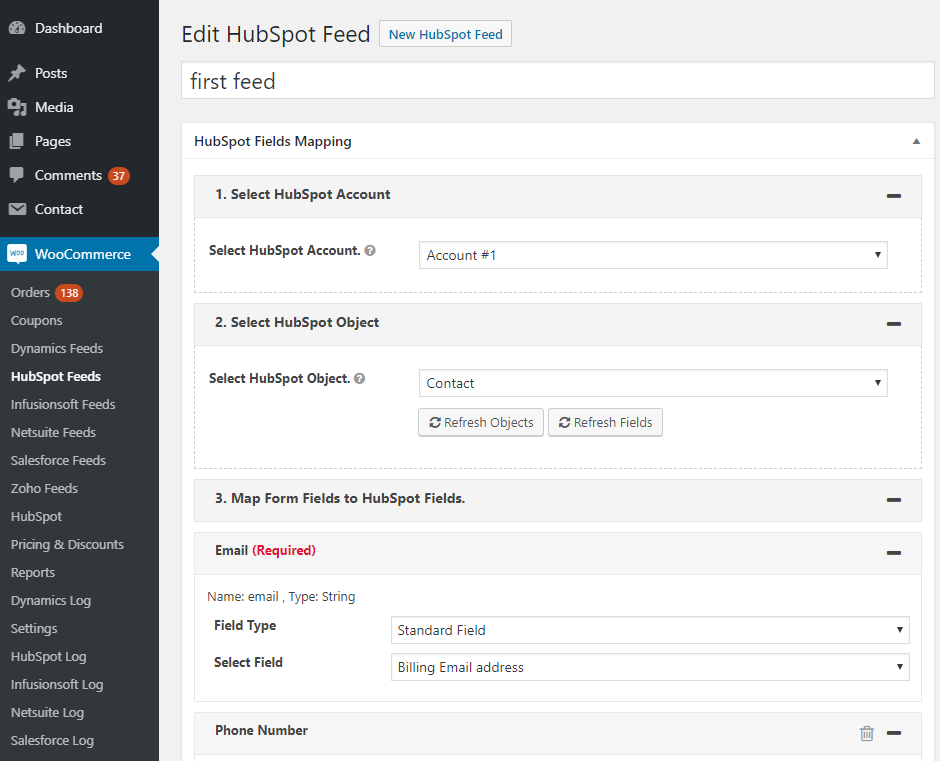
Task: Open the Contact object dropdown
Action: click(x=653, y=383)
